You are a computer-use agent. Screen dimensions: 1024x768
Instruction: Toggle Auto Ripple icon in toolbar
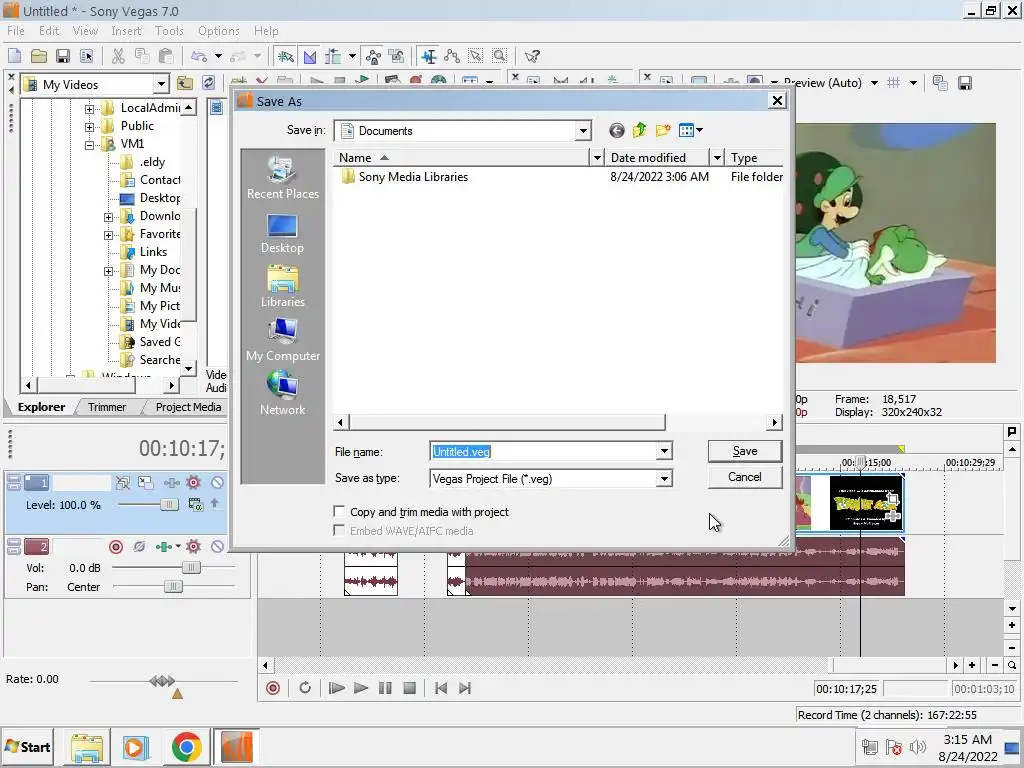click(x=333, y=56)
